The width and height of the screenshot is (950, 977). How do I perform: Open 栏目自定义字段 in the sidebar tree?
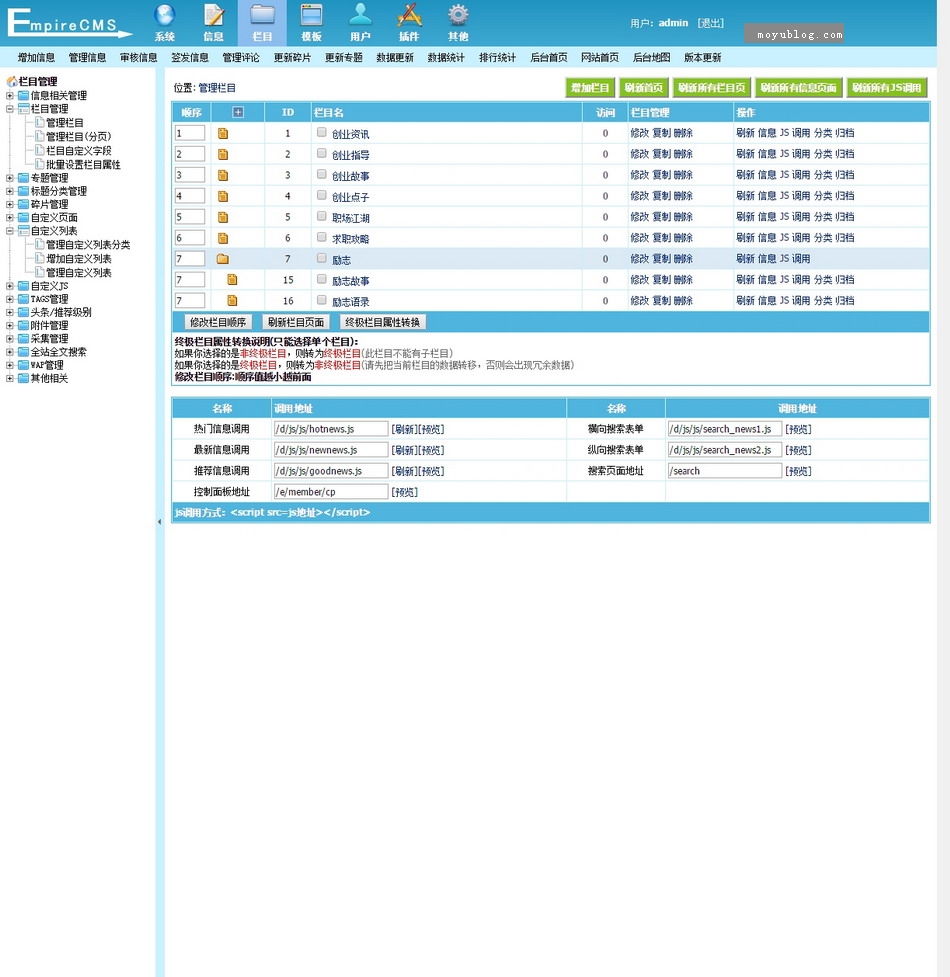pyautogui.click(x=78, y=151)
